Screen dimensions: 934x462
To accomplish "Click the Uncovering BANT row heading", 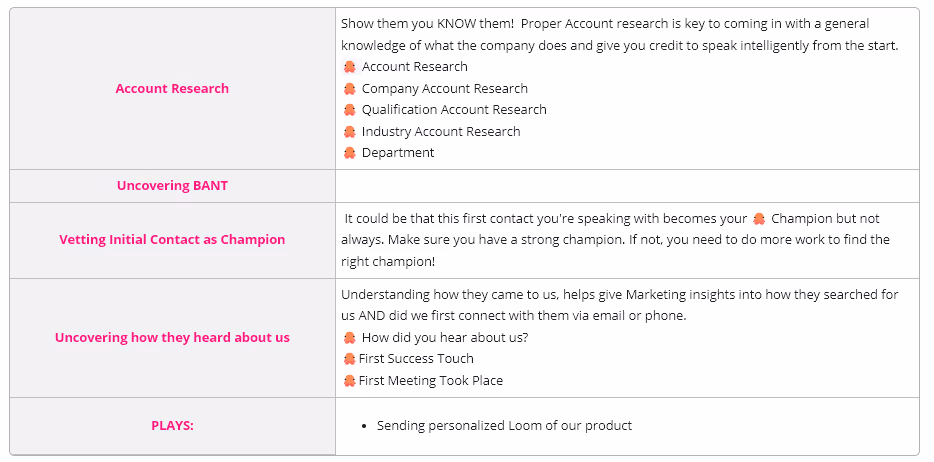I will click(x=172, y=186).
